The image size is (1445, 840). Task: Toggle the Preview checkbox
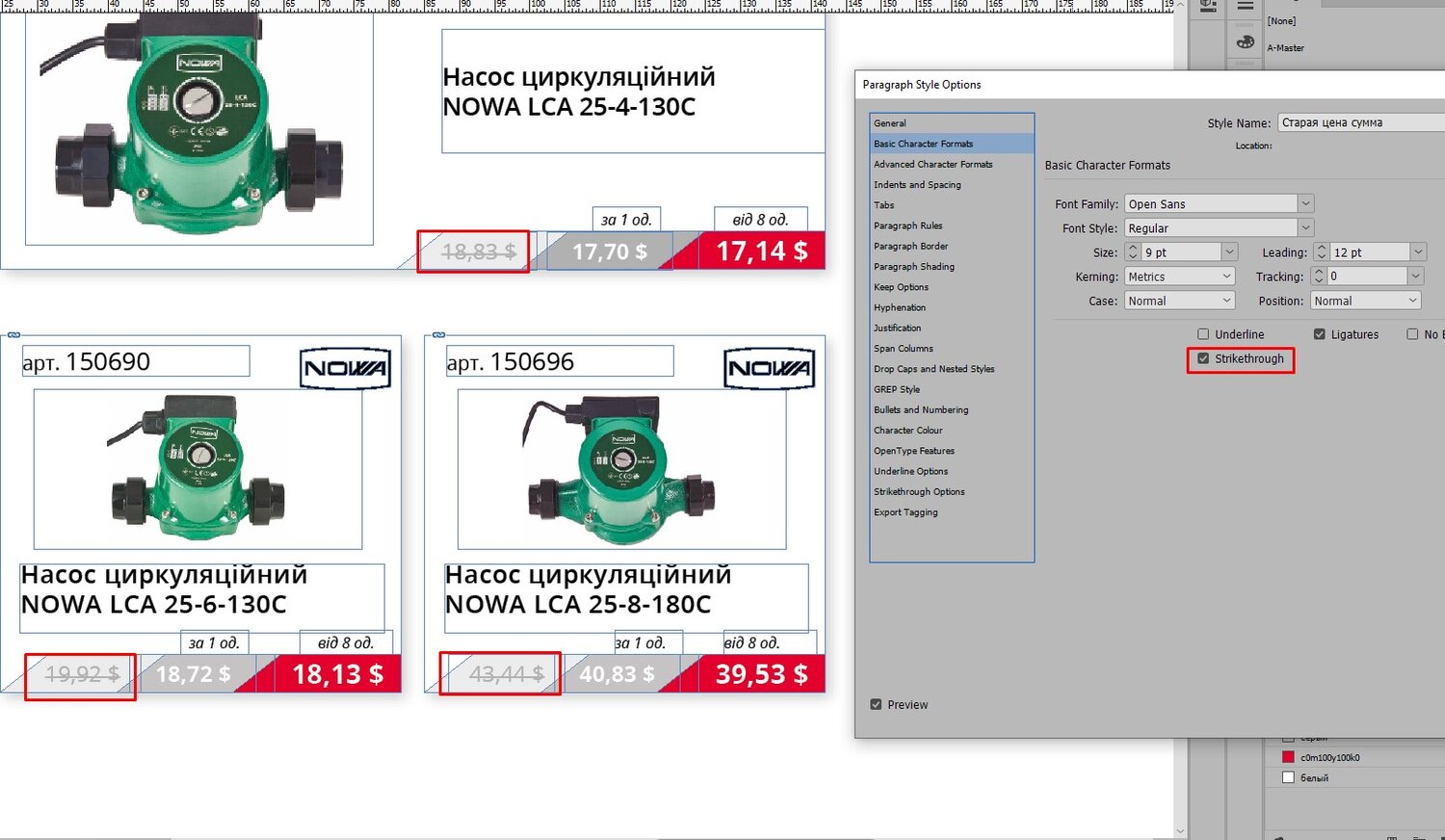pos(876,704)
